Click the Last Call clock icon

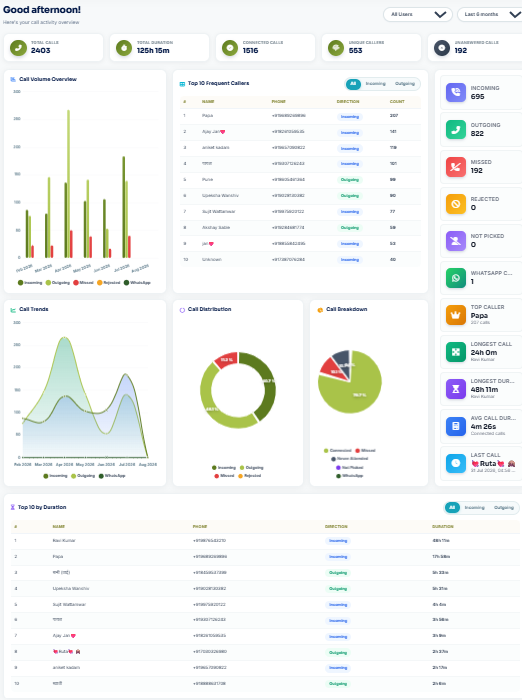455,463
